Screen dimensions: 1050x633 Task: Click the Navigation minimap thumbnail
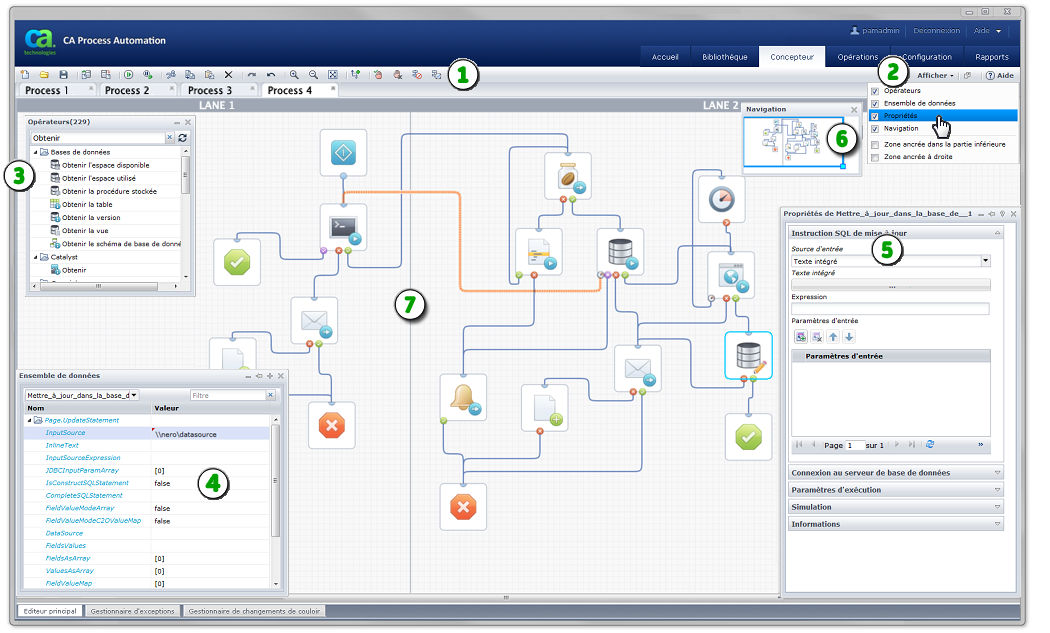794,142
